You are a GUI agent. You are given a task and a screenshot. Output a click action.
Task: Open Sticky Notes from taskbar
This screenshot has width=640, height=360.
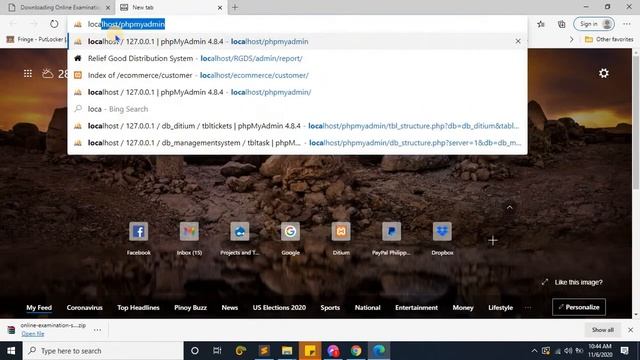[310, 351]
